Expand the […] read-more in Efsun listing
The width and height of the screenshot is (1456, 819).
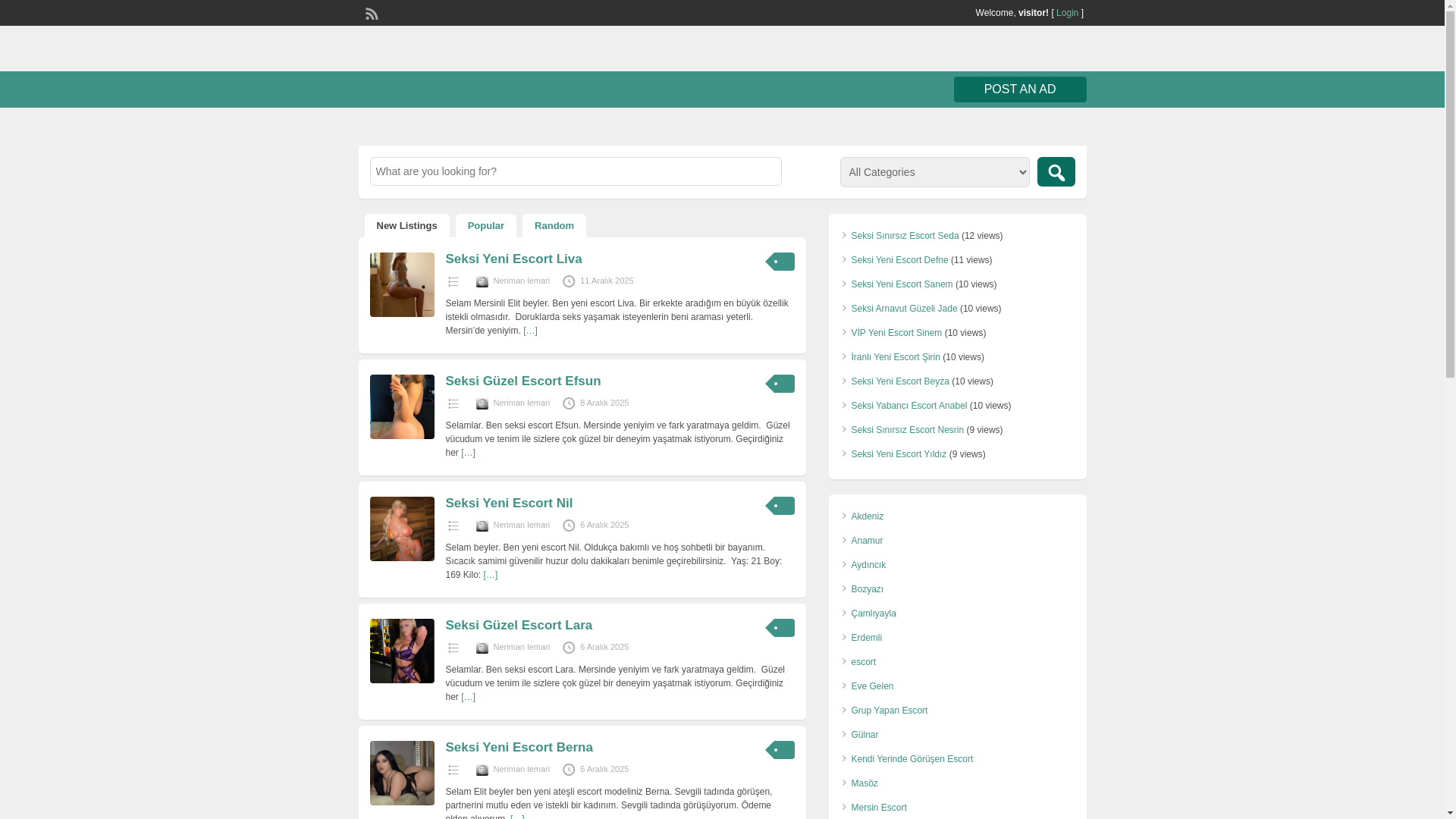pos(468,453)
